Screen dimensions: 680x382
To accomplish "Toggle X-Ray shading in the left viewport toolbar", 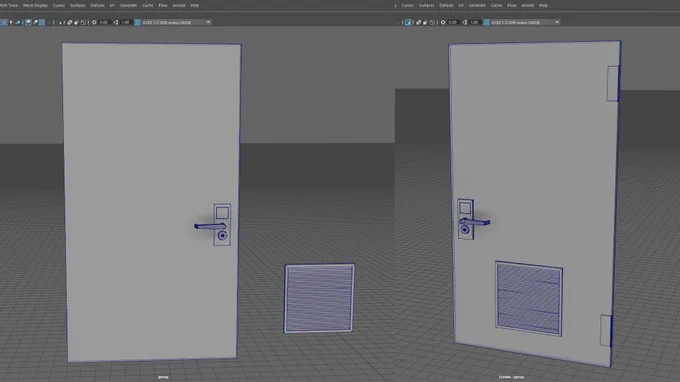I will pyautogui.click(x=69, y=22).
